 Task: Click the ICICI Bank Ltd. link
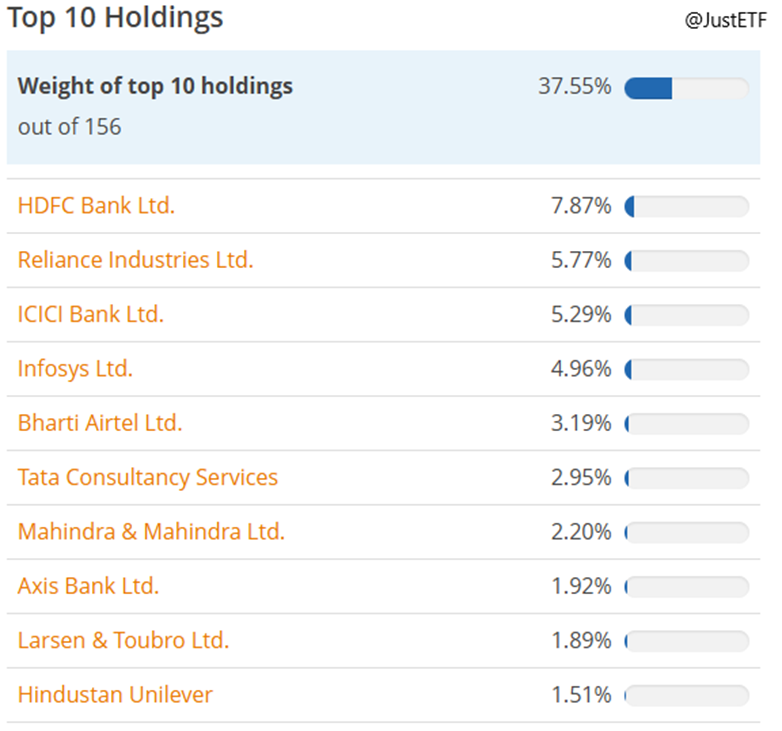point(90,314)
